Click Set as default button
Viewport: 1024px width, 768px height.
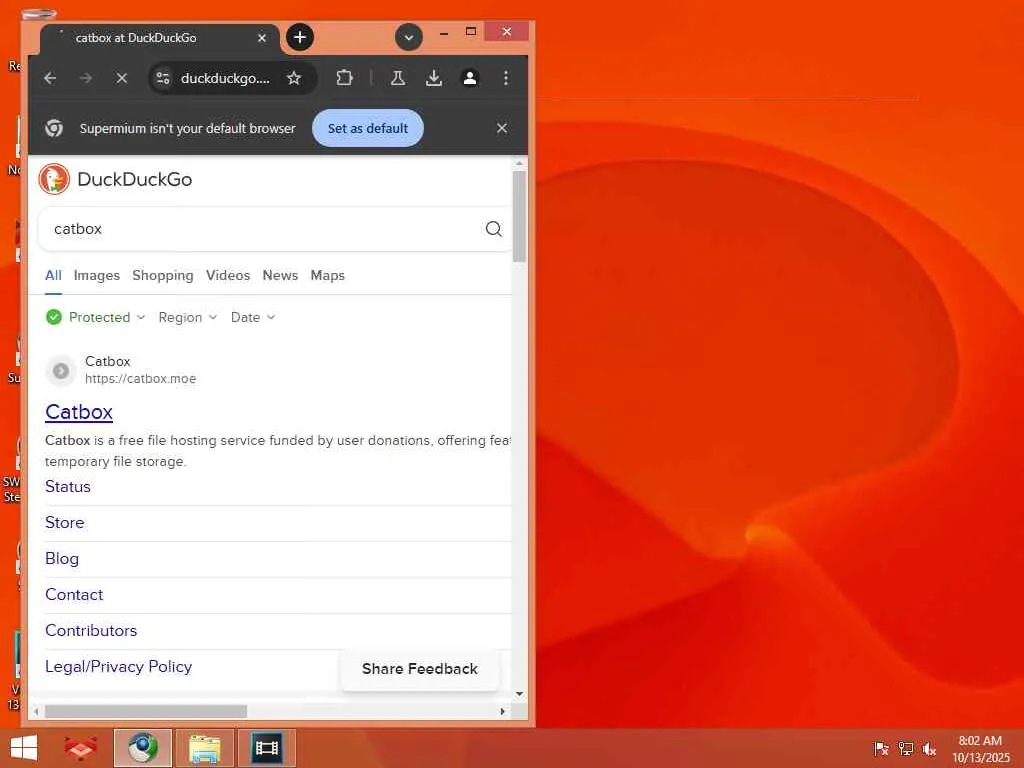[x=368, y=128]
